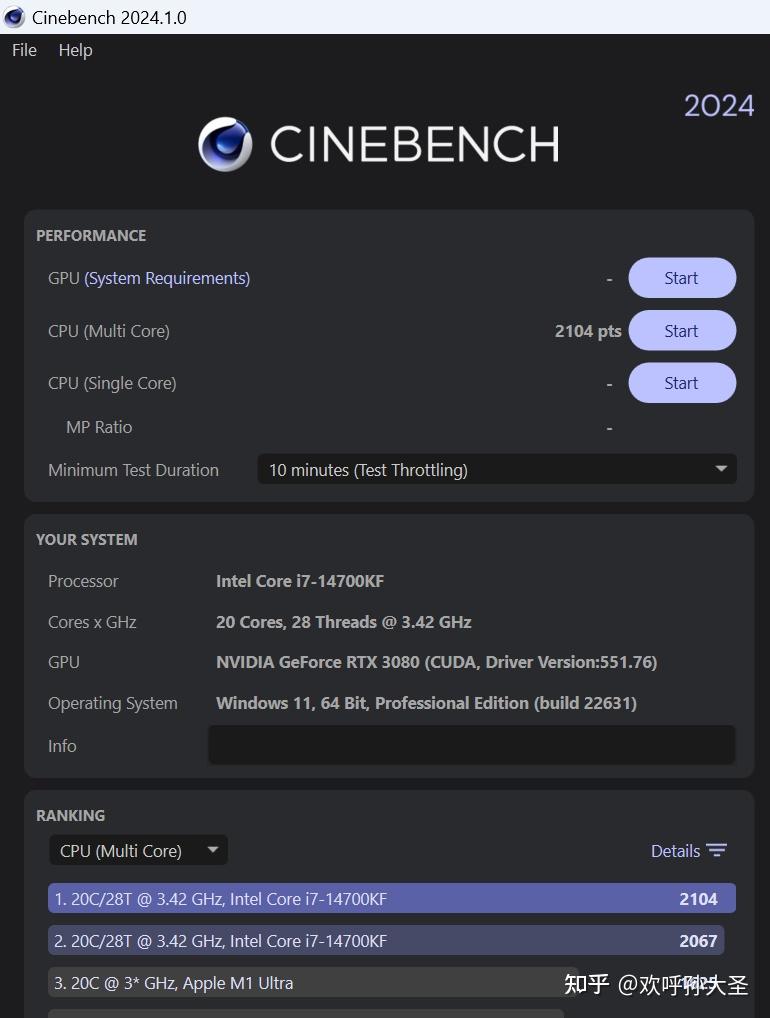Open the CPU (Multi Core) ranking dropdown

tap(138, 851)
